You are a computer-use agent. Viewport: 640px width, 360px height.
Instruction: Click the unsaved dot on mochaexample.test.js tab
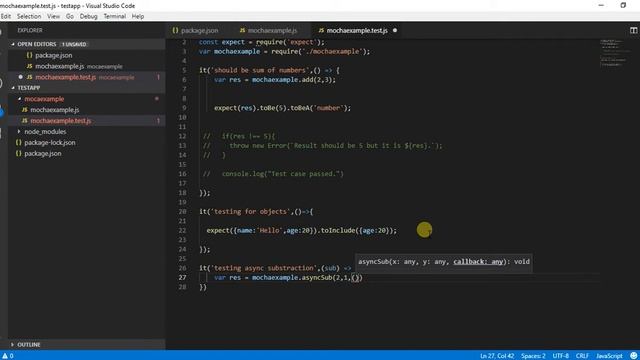pyautogui.click(x=395, y=31)
